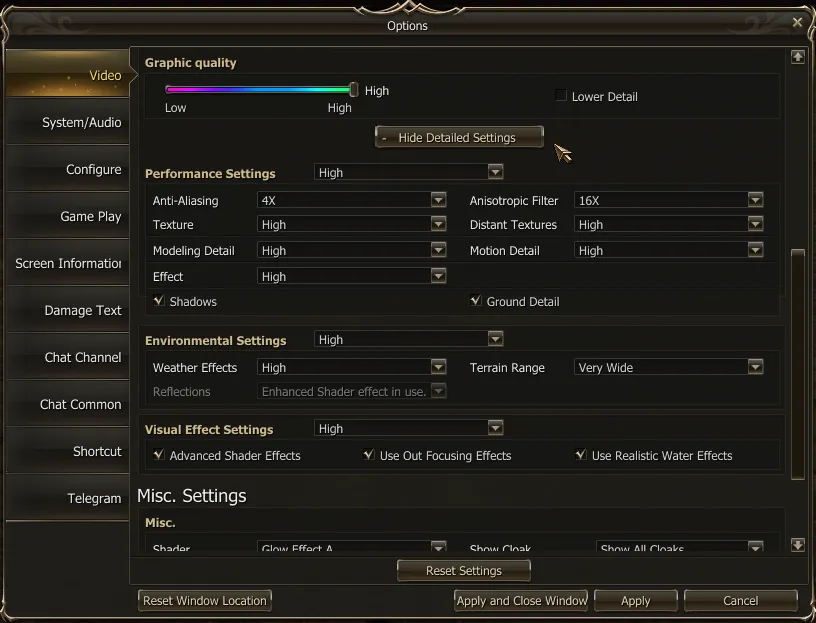Click the Cancel button
Image resolution: width=816 pixels, height=623 pixels.
(x=741, y=601)
